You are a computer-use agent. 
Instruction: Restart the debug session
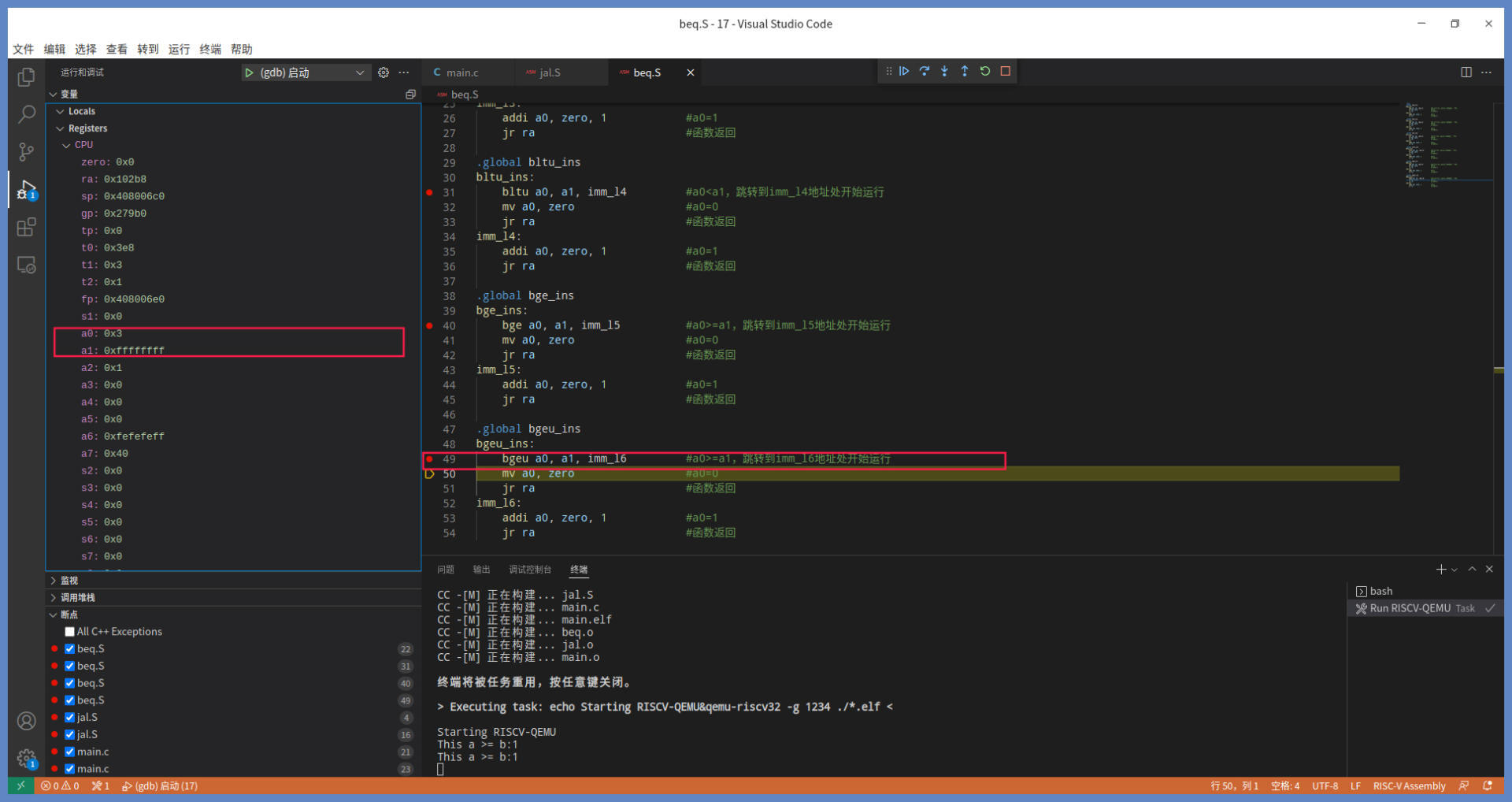[984, 72]
